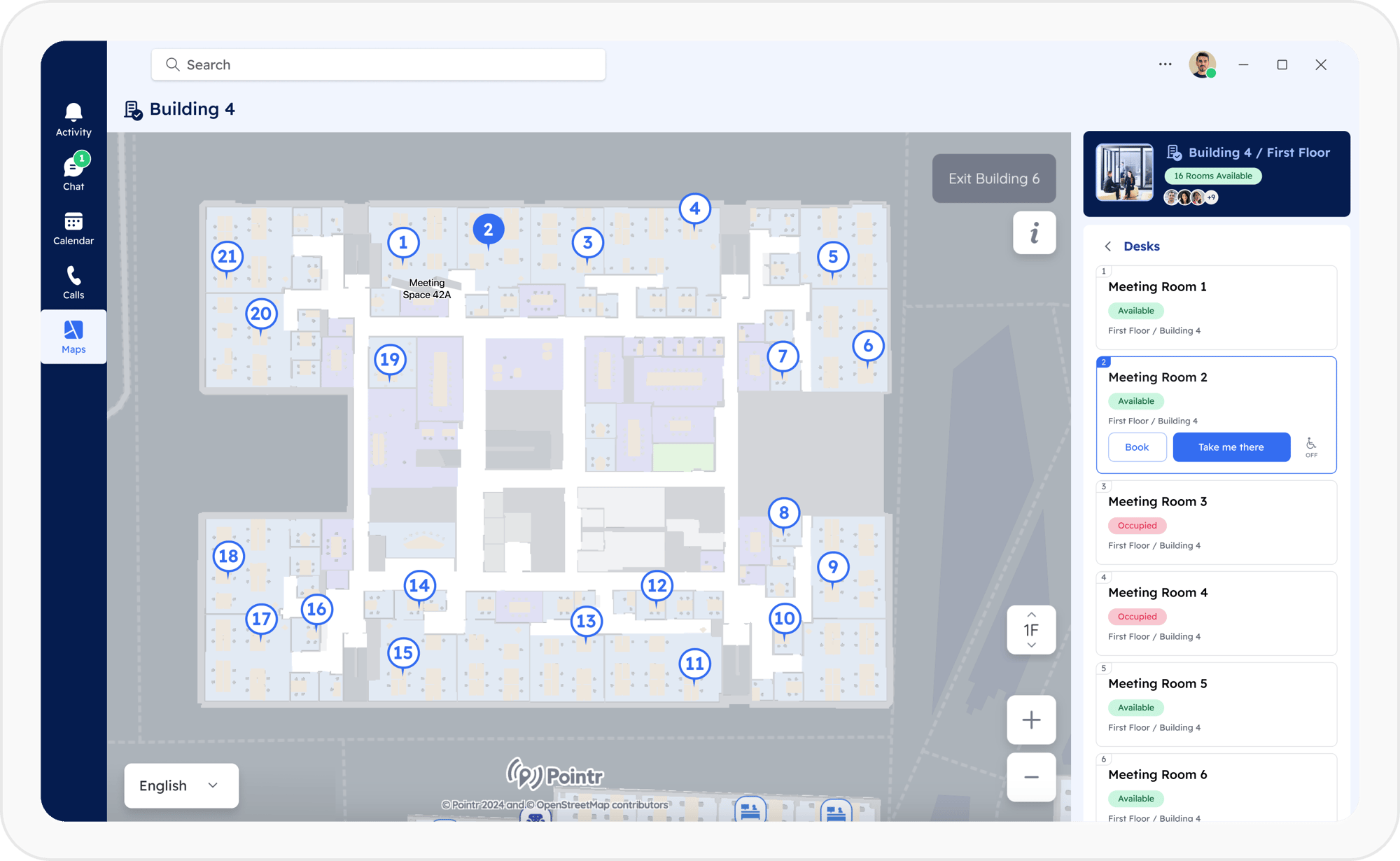Image resolution: width=1400 pixels, height=861 pixels.
Task: Click inside the Search field
Action: 378,64
